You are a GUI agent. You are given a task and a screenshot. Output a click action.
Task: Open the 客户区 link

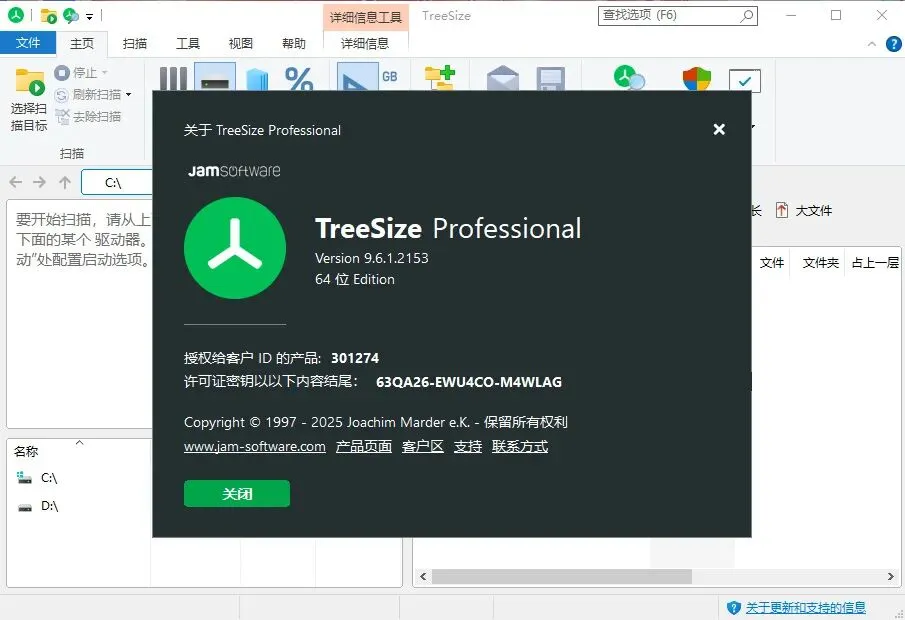coord(422,446)
